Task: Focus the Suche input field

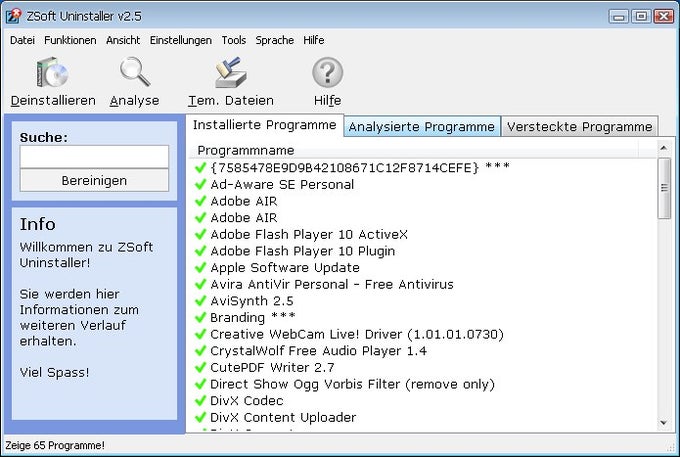Action: click(94, 157)
